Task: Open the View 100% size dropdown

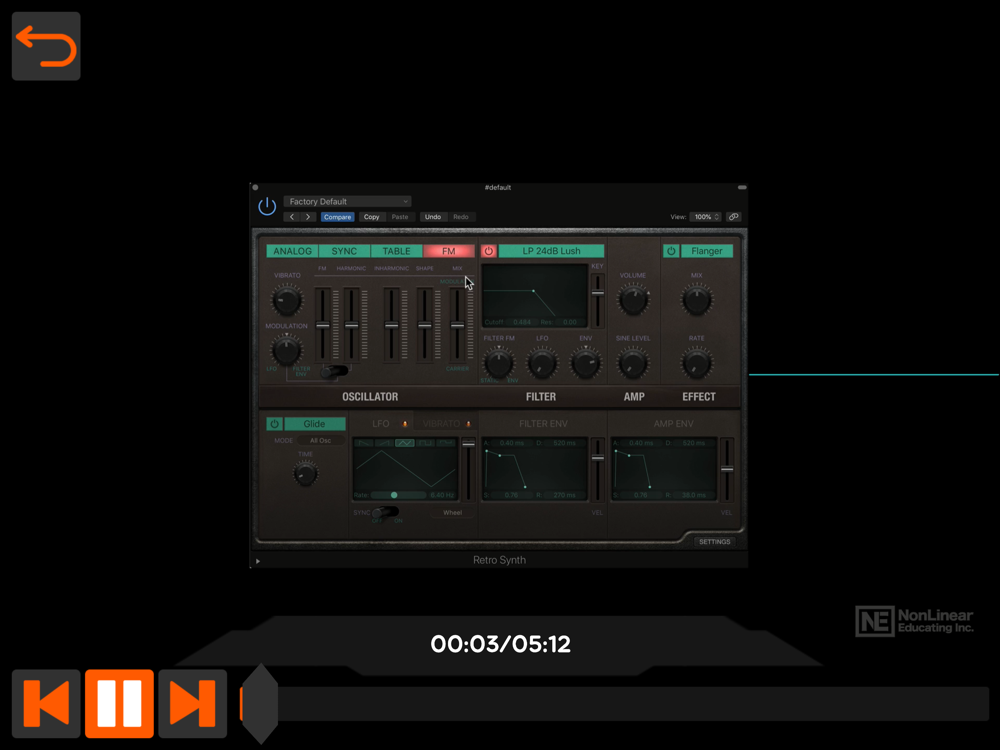Action: [705, 217]
